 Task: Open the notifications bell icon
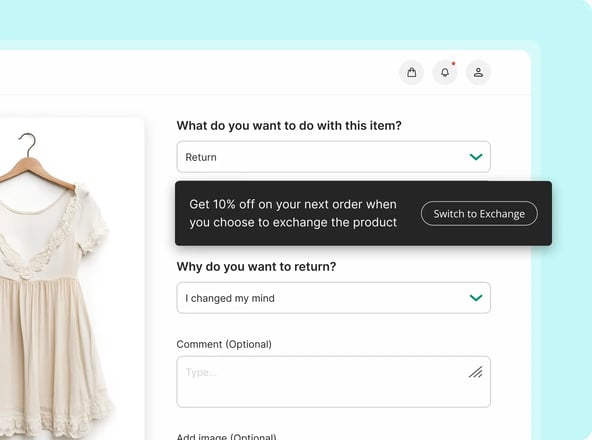pos(445,72)
